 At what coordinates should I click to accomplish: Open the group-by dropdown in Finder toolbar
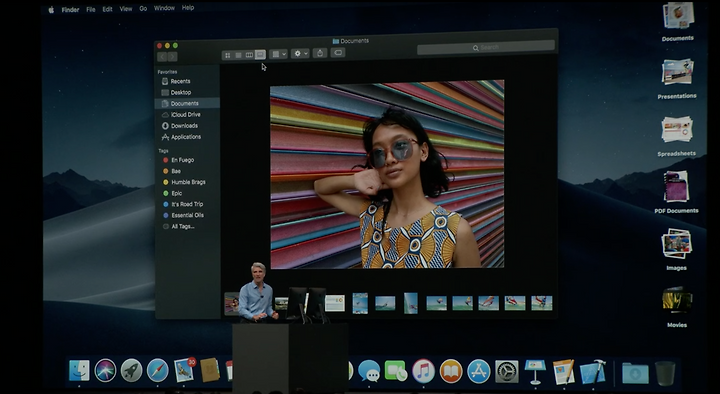[278, 54]
